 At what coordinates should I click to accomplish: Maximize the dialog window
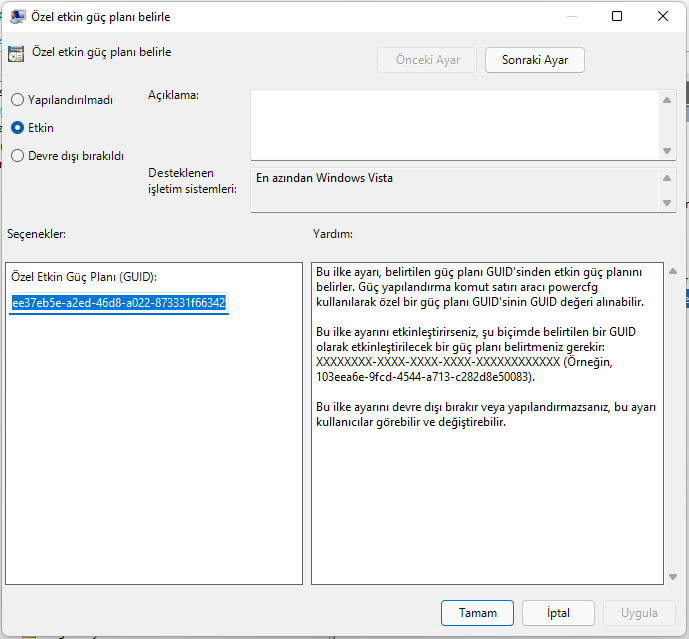[x=617, y=16]
